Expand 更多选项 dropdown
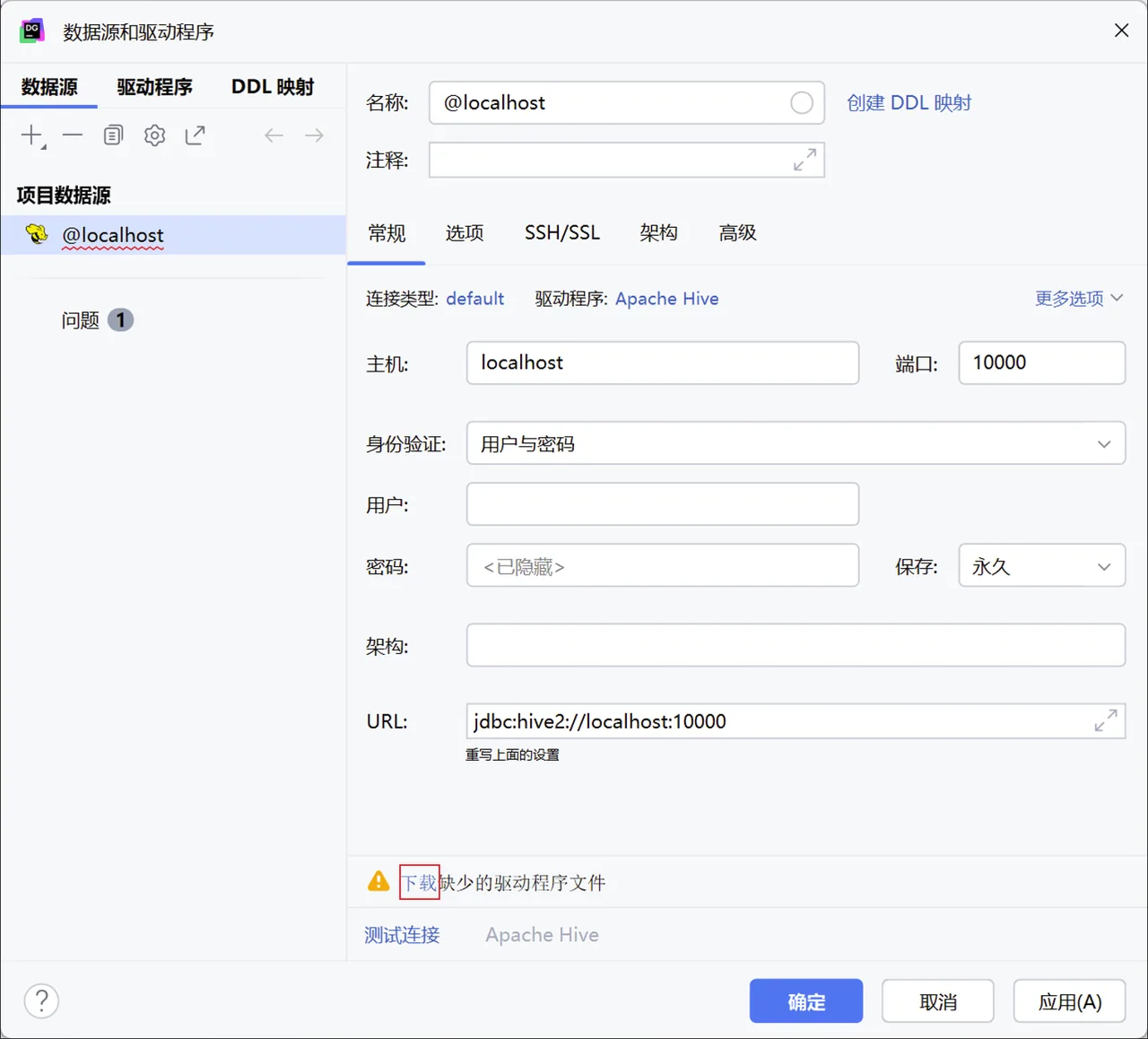Screen dimensions: 1148x1039 [x=1079, y=299]
